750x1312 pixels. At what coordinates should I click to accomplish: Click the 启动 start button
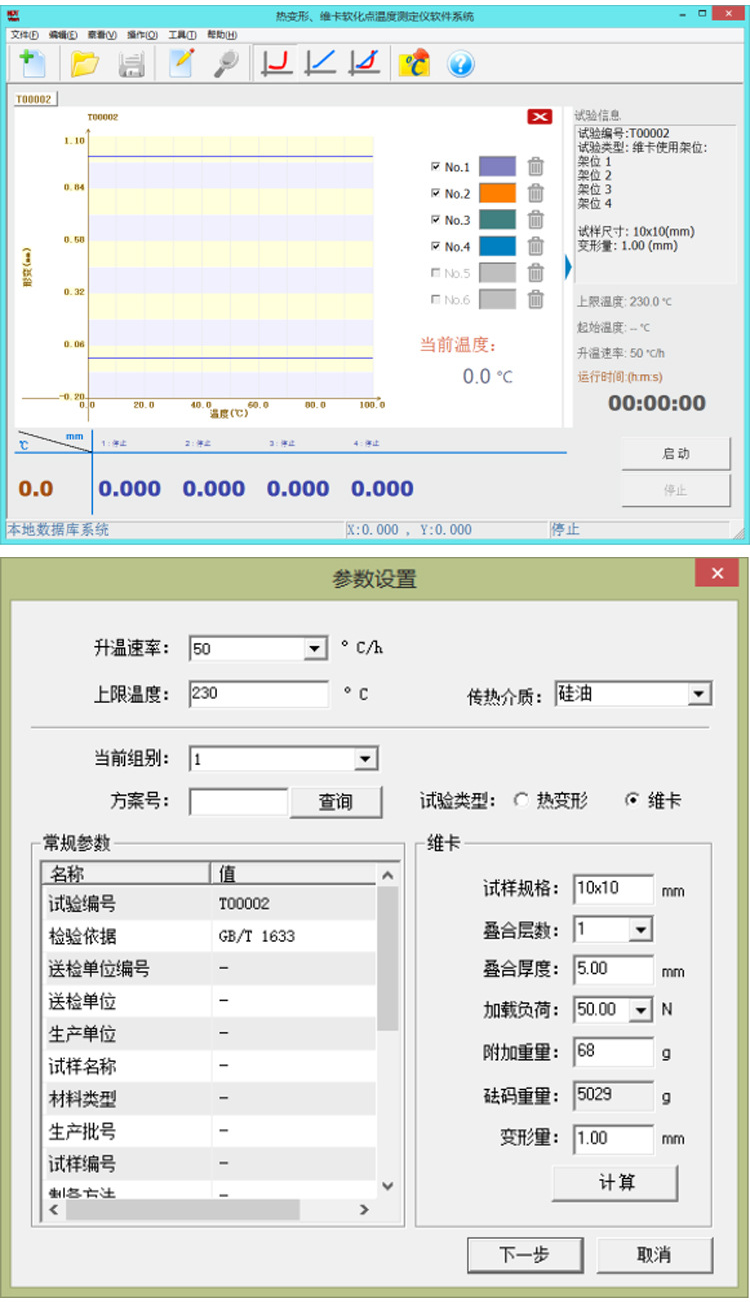pos(676,454)
